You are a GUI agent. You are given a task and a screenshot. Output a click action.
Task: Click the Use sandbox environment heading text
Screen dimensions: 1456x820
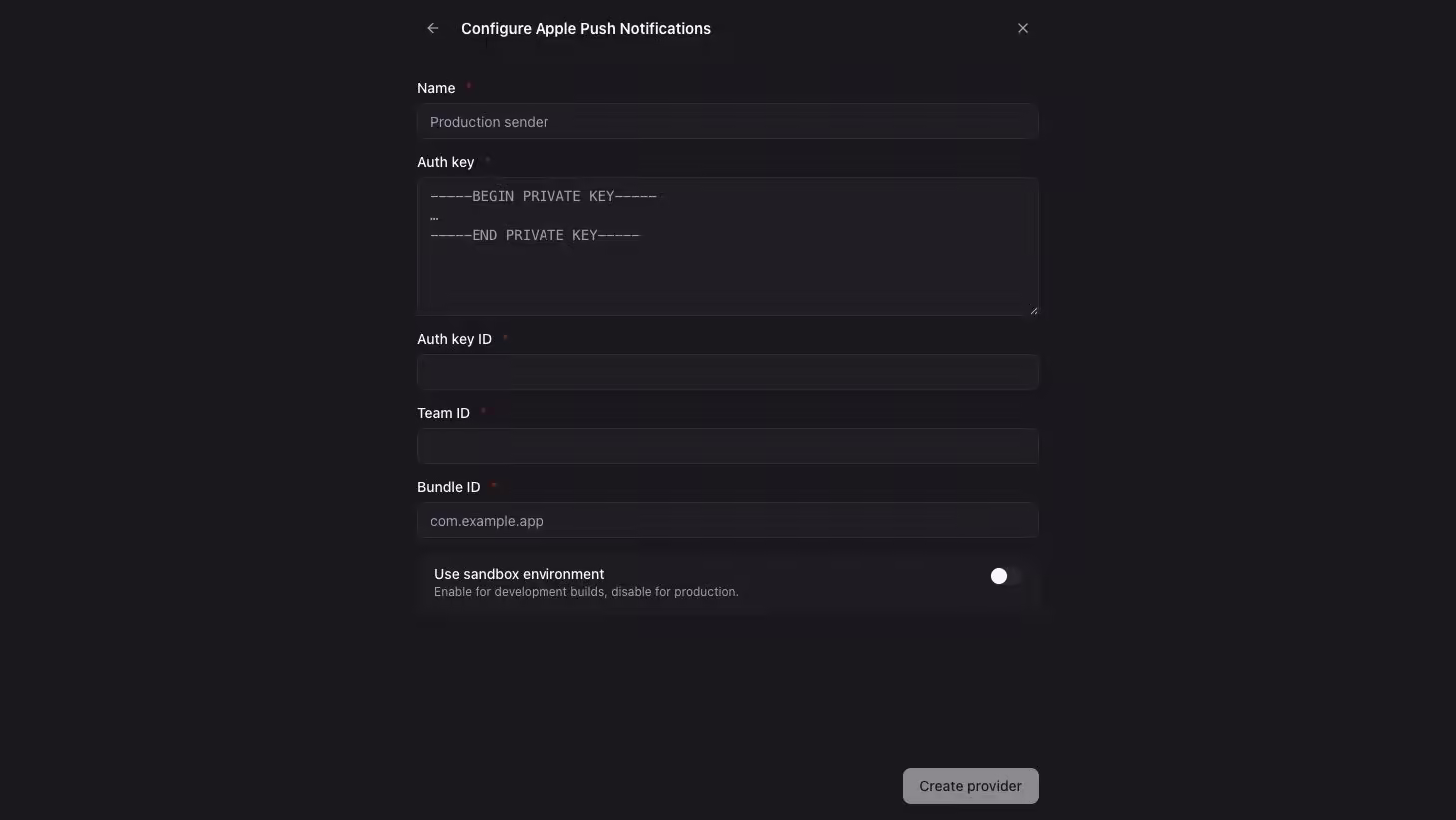519,574
